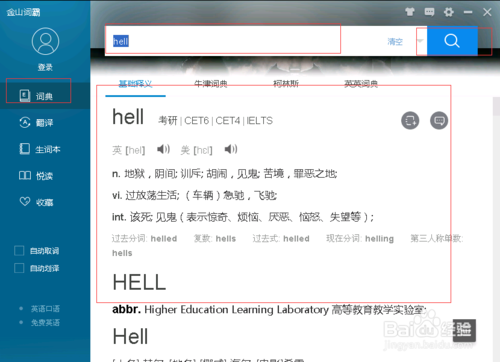Click the blue magnifier search button
Screen dimensions: 500x362
(x=452, y=41)
